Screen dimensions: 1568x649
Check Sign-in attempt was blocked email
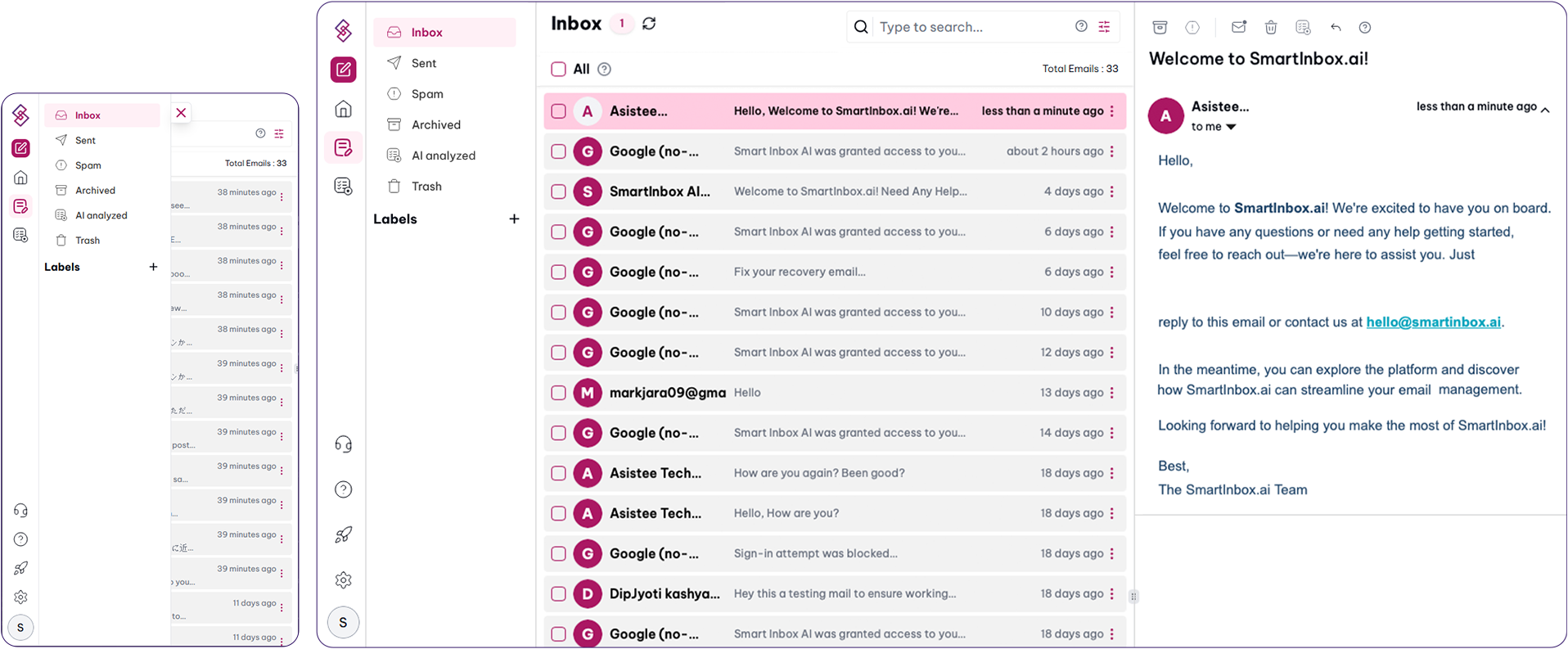(x=558, y=553)
